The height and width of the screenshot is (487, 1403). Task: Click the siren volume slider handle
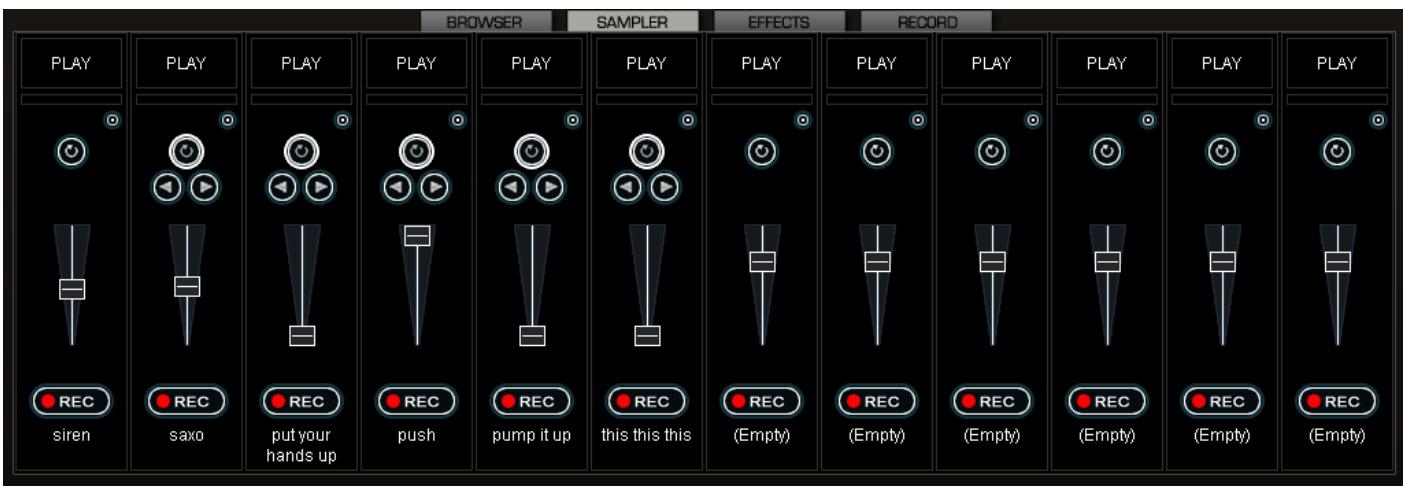[72, 289]
